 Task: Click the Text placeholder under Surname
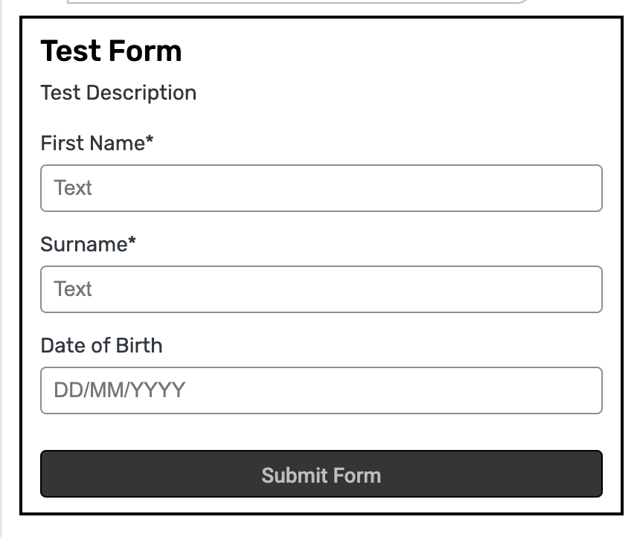[72, 289]
